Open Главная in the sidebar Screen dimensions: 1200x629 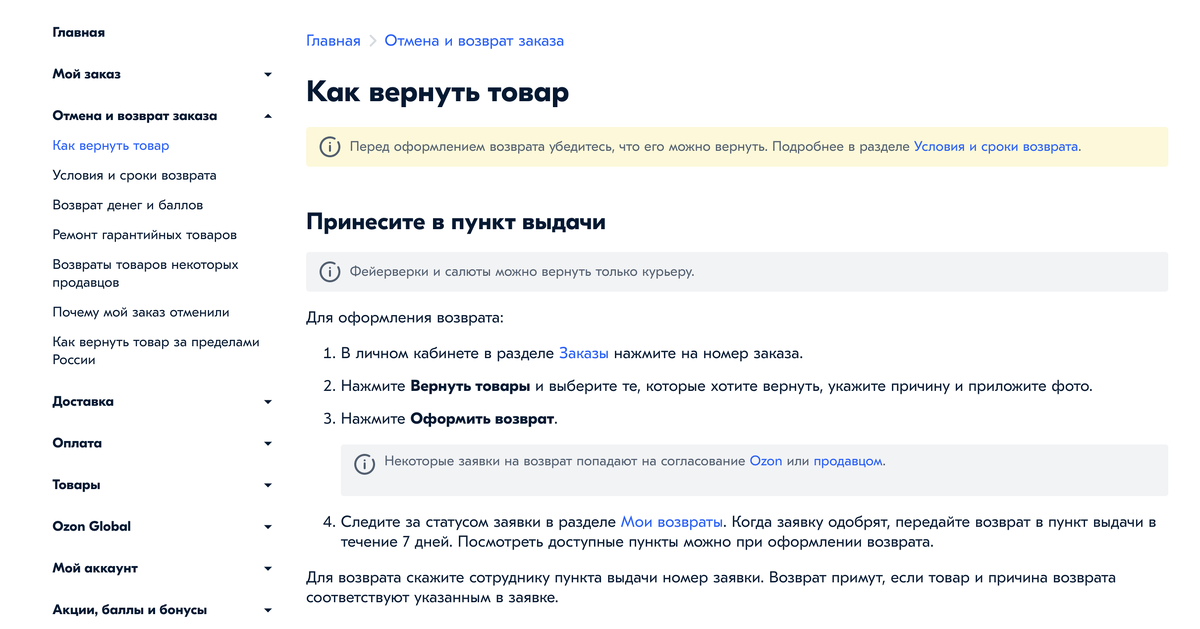point(79,33)
